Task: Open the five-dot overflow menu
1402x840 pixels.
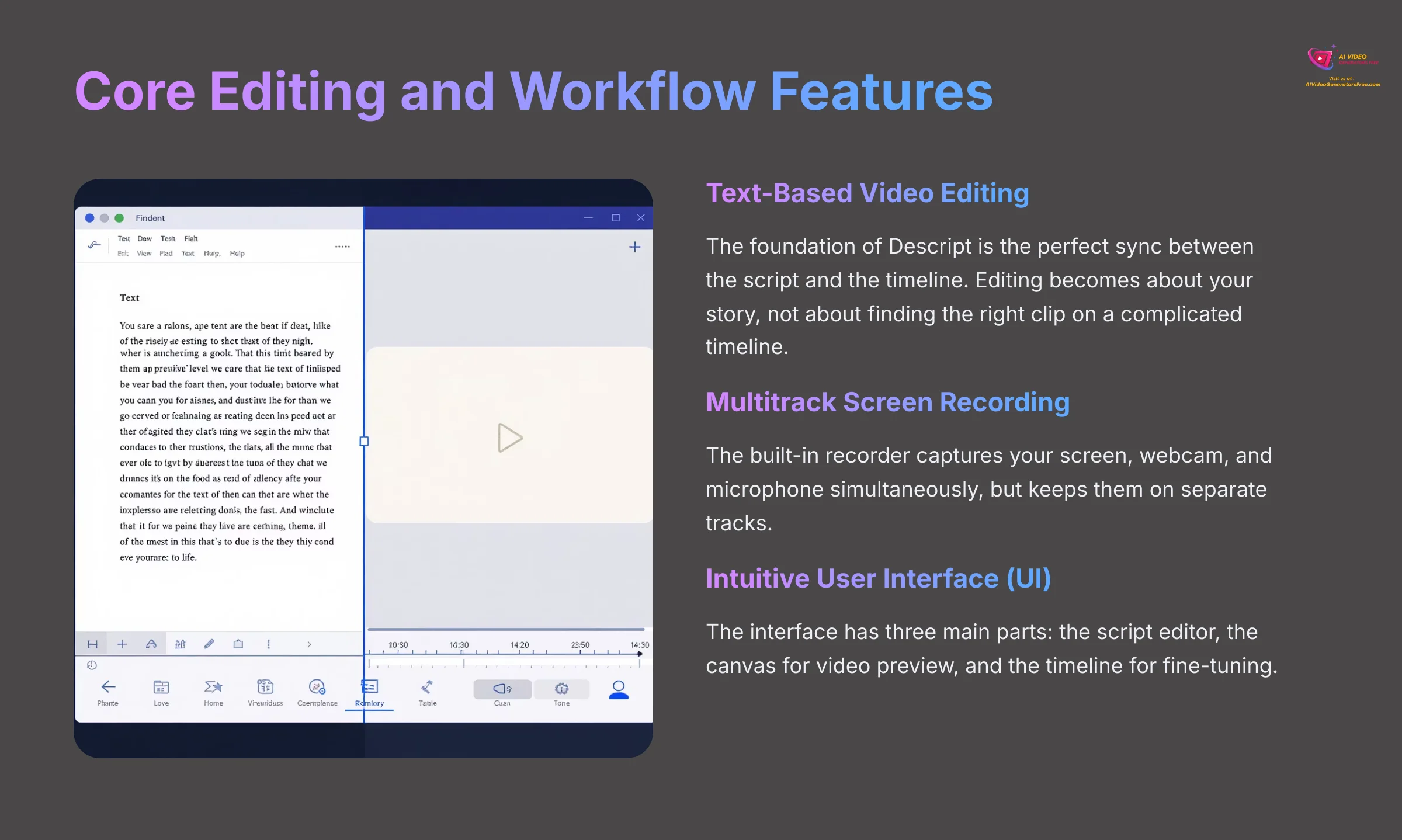Action: point(342,247)
